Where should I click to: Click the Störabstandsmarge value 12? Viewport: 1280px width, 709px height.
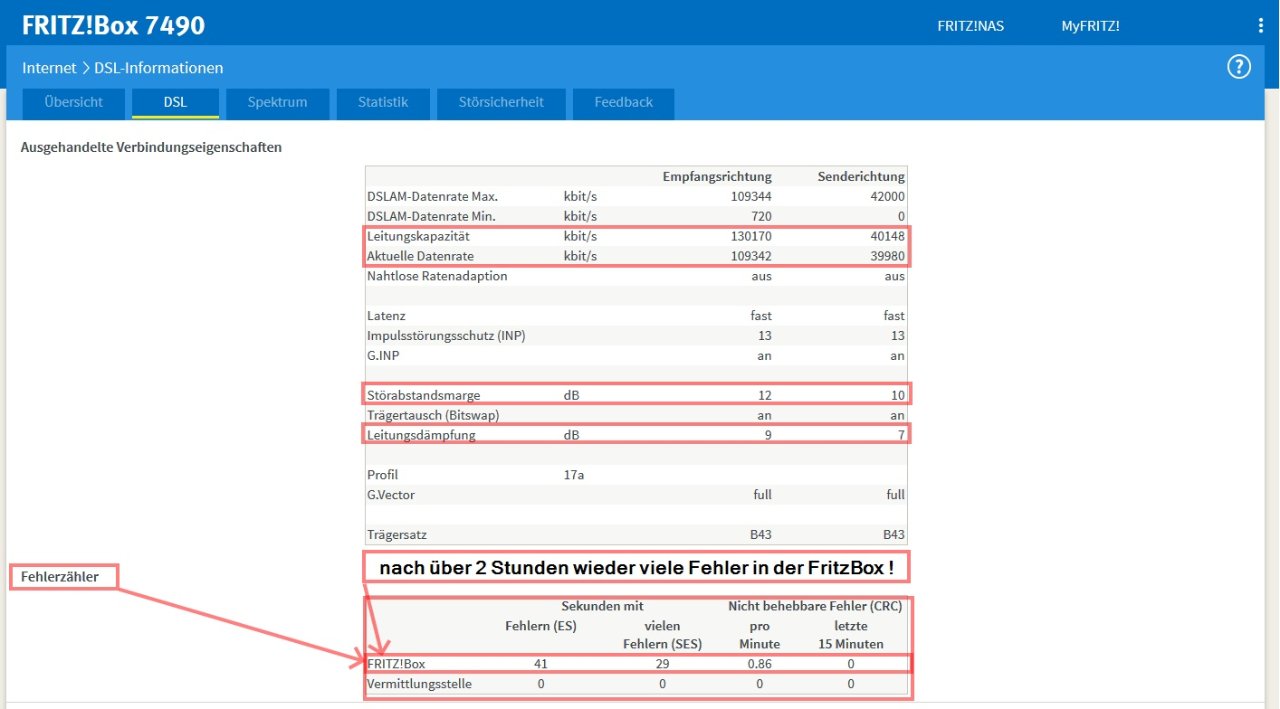(764, 395)
